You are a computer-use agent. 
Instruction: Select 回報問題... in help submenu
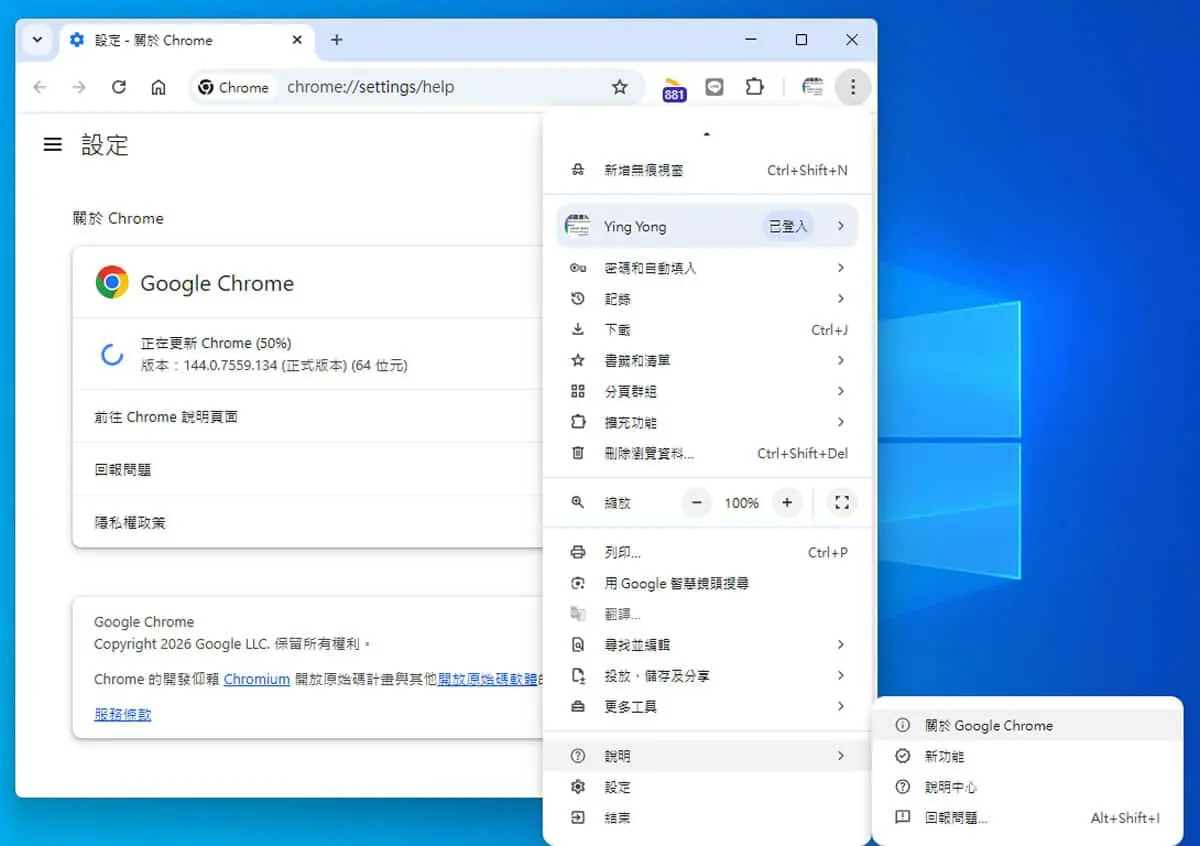[x=1028, y=818]
